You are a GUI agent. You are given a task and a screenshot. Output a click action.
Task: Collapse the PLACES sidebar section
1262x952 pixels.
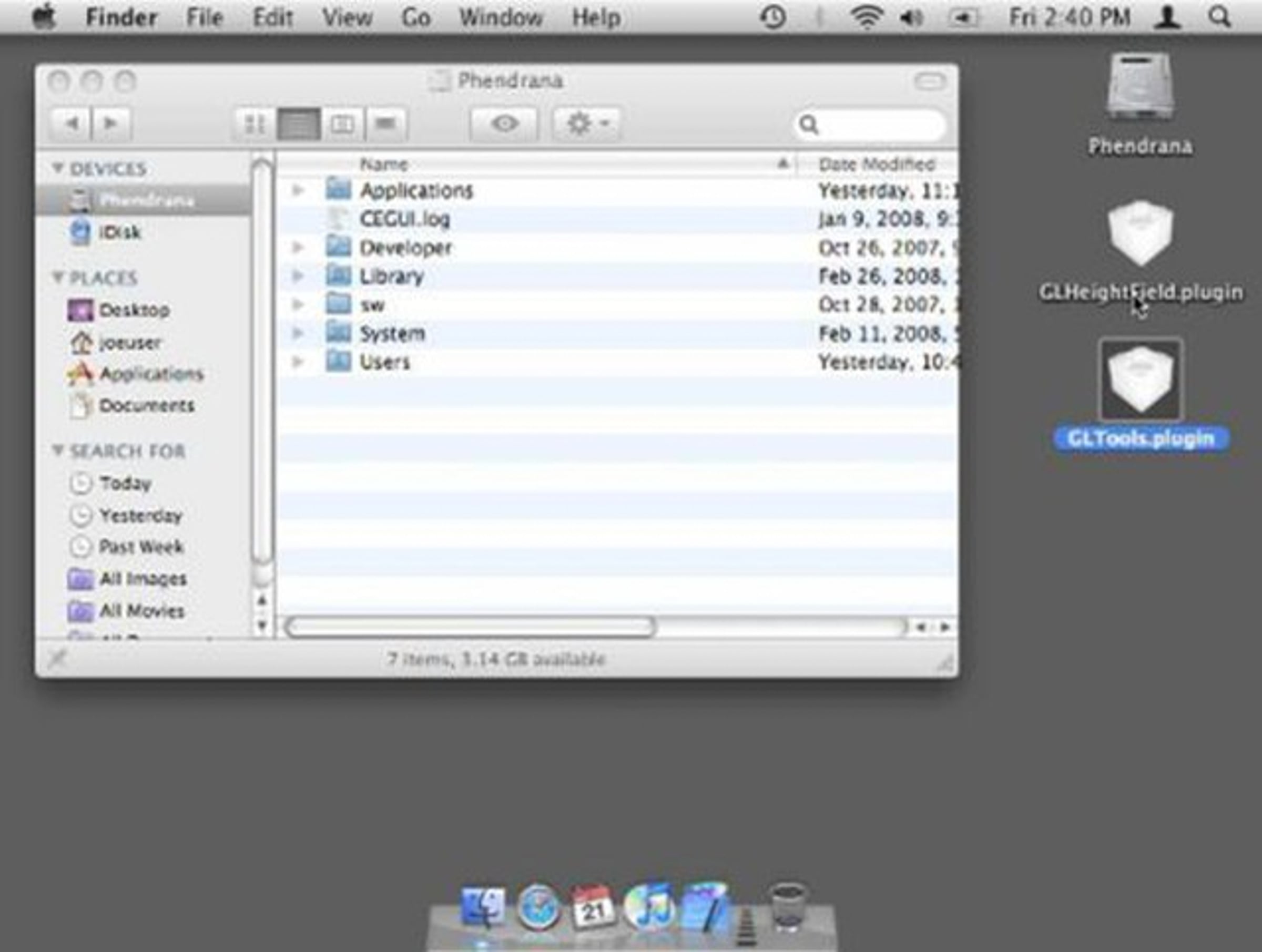tap(57, 277)
